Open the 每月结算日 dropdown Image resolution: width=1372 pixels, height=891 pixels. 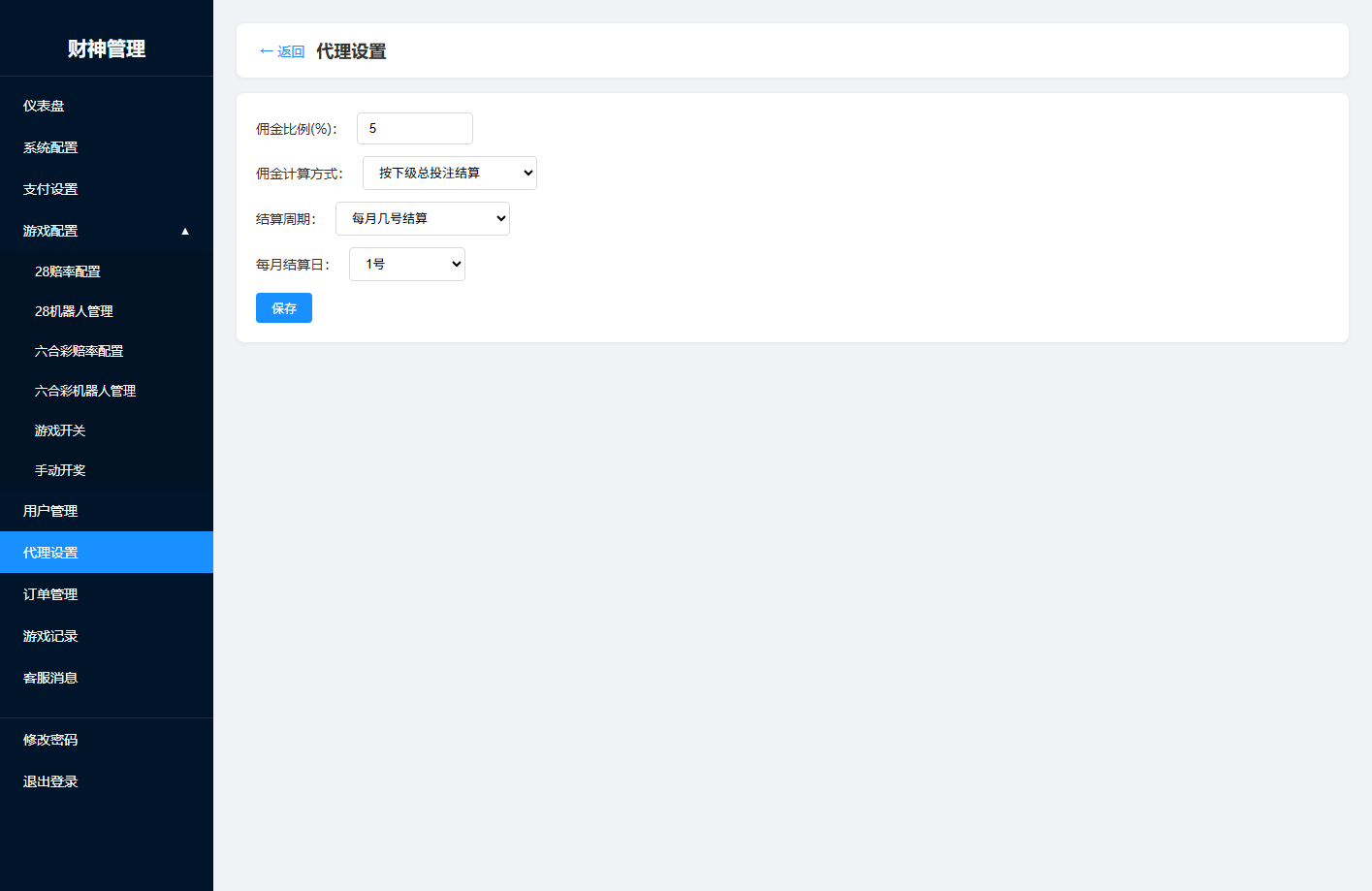tap(407, 265)
